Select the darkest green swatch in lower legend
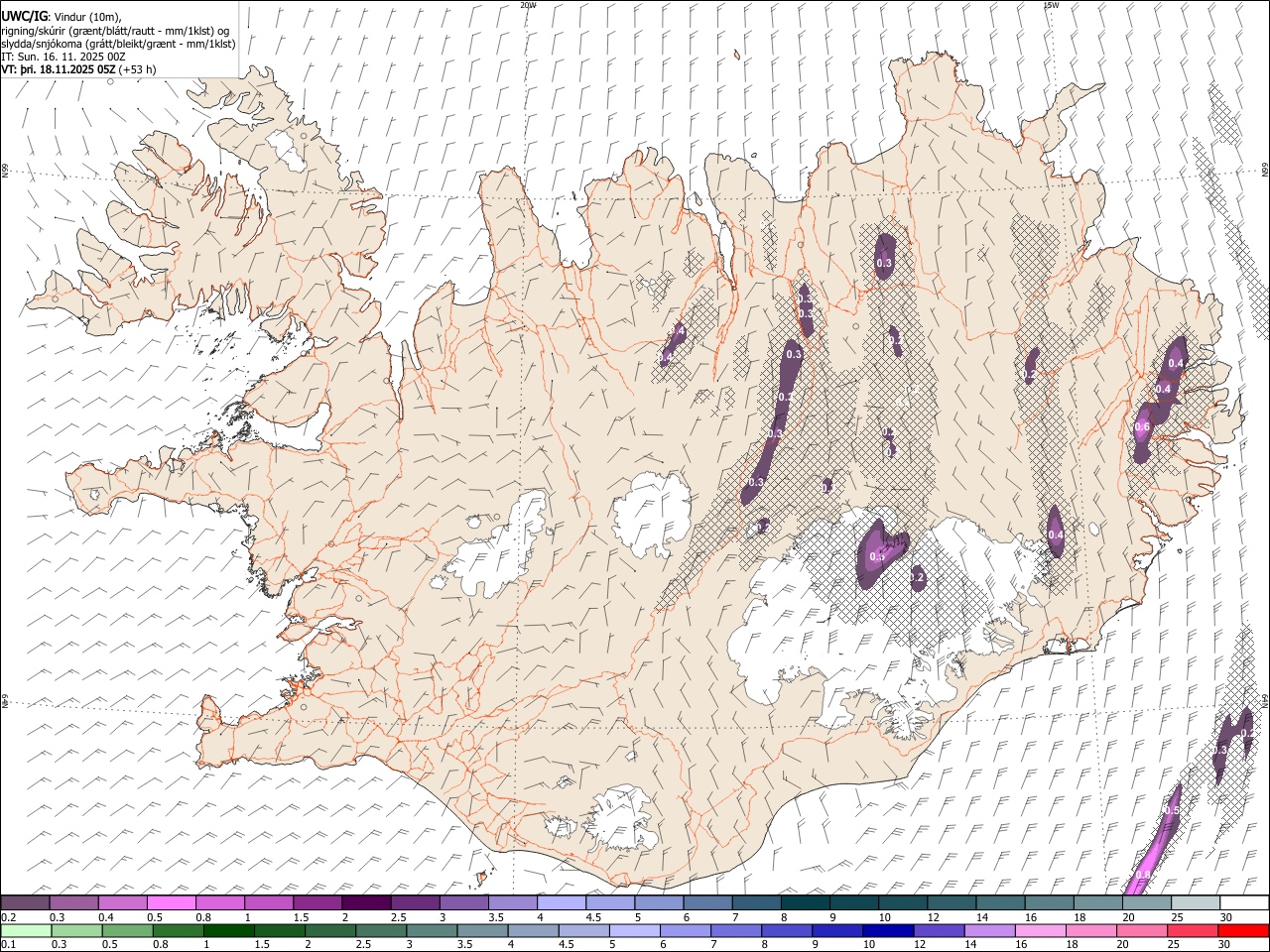Viewport: 1270px width, 952px height. (x=229, y=930)
